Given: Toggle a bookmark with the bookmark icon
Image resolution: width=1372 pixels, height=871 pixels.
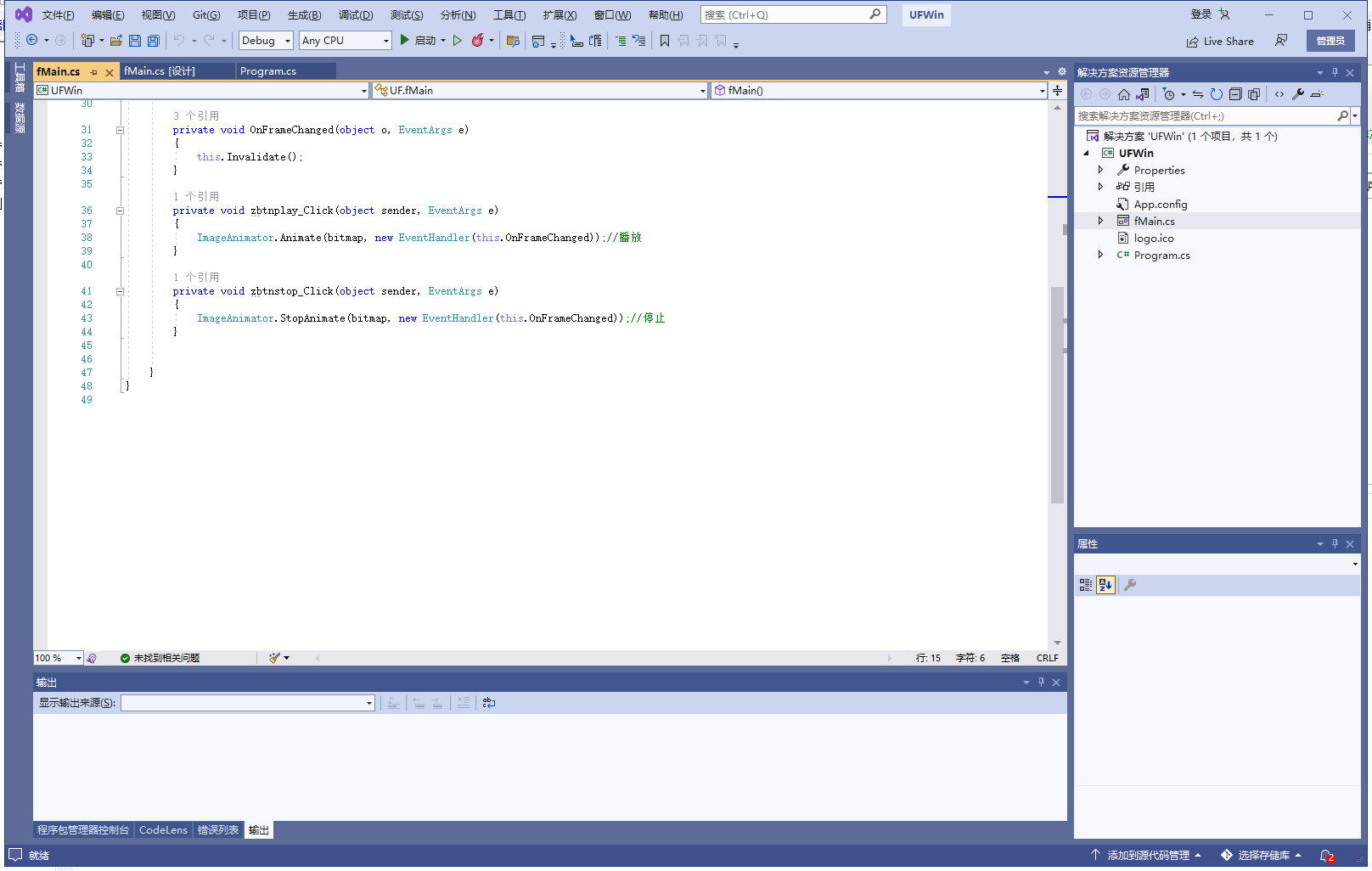Looking at the screenshot, I should pyautogui.click(x=665, y=40).
